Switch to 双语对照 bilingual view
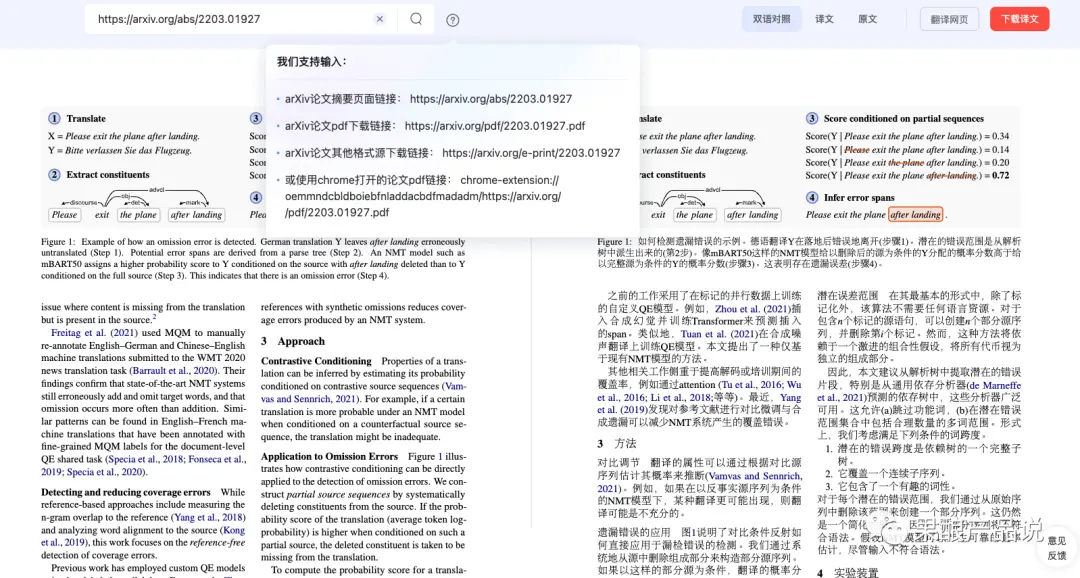The image size is (1080, 578). coord(771,19)
